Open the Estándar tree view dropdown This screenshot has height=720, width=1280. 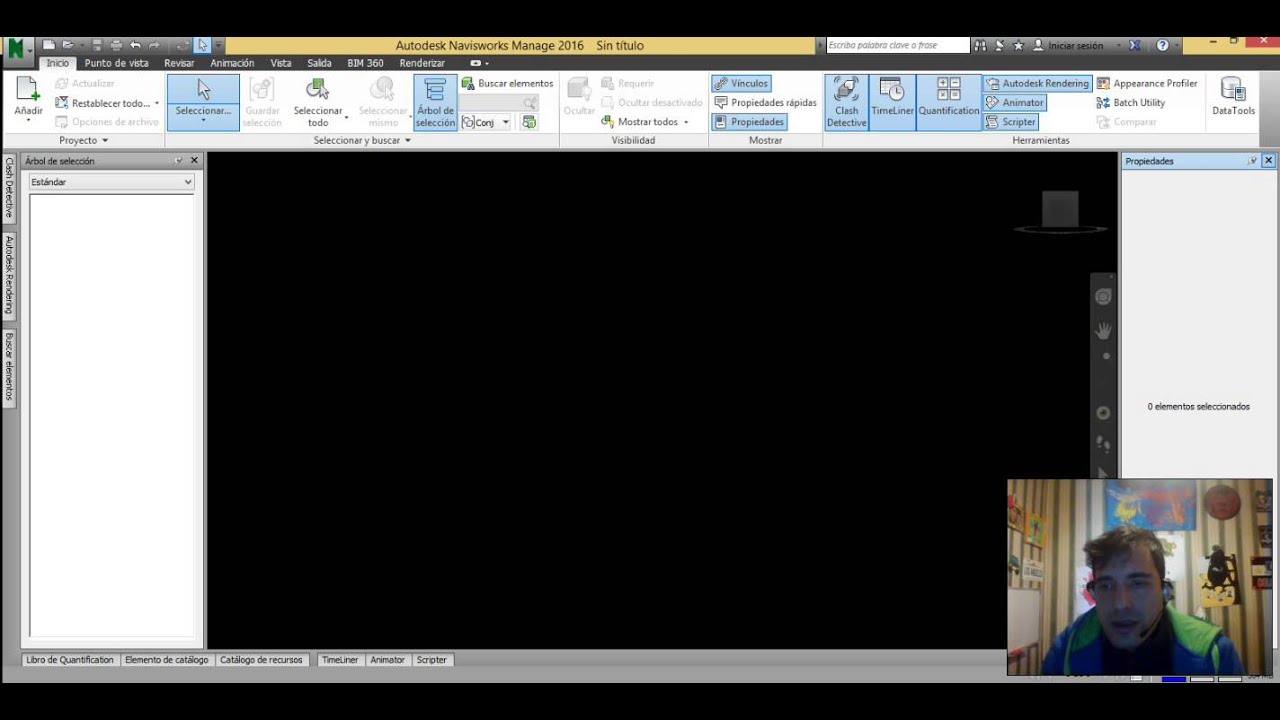point(111,182)
